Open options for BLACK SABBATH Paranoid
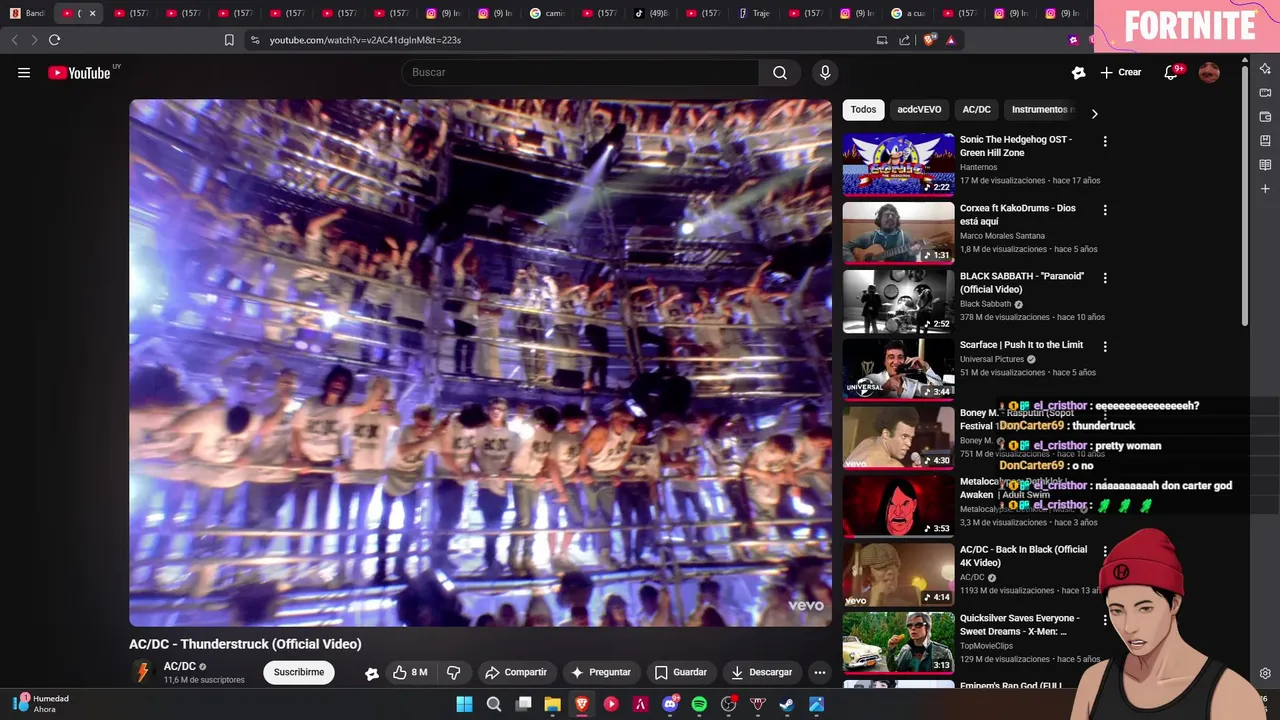Image resolution: width=1280 pixels, height=720 pixels. pos(1105,278)
